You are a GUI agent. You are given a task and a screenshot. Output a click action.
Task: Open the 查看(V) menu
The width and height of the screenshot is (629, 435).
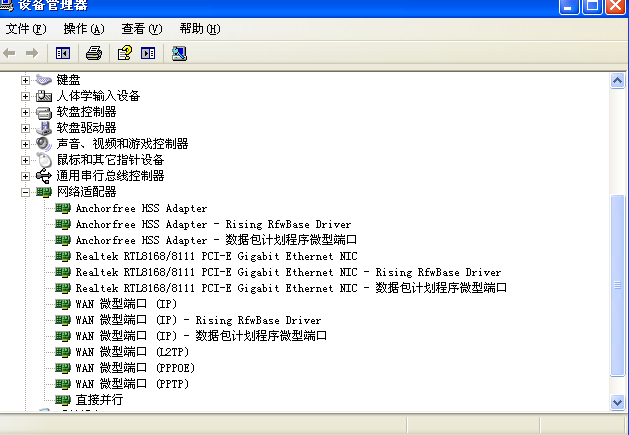coord(142,29)
